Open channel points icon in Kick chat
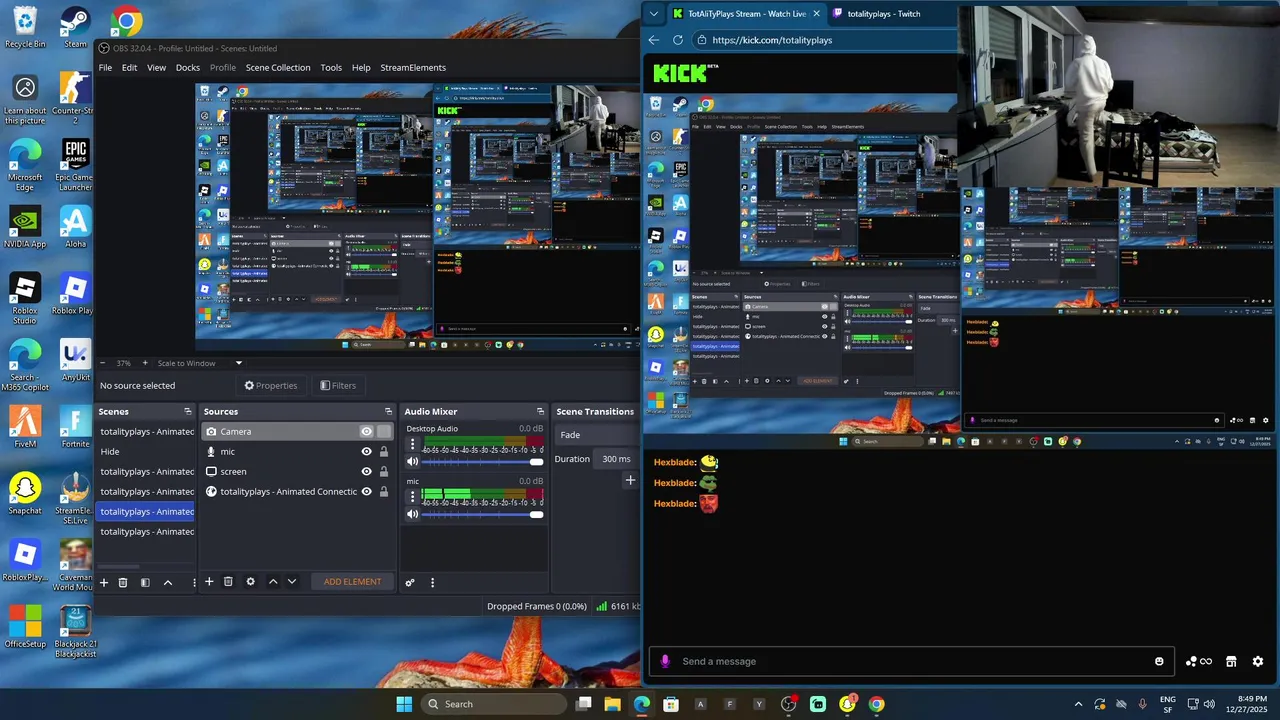1280x720 pixels. [1198, 661]
